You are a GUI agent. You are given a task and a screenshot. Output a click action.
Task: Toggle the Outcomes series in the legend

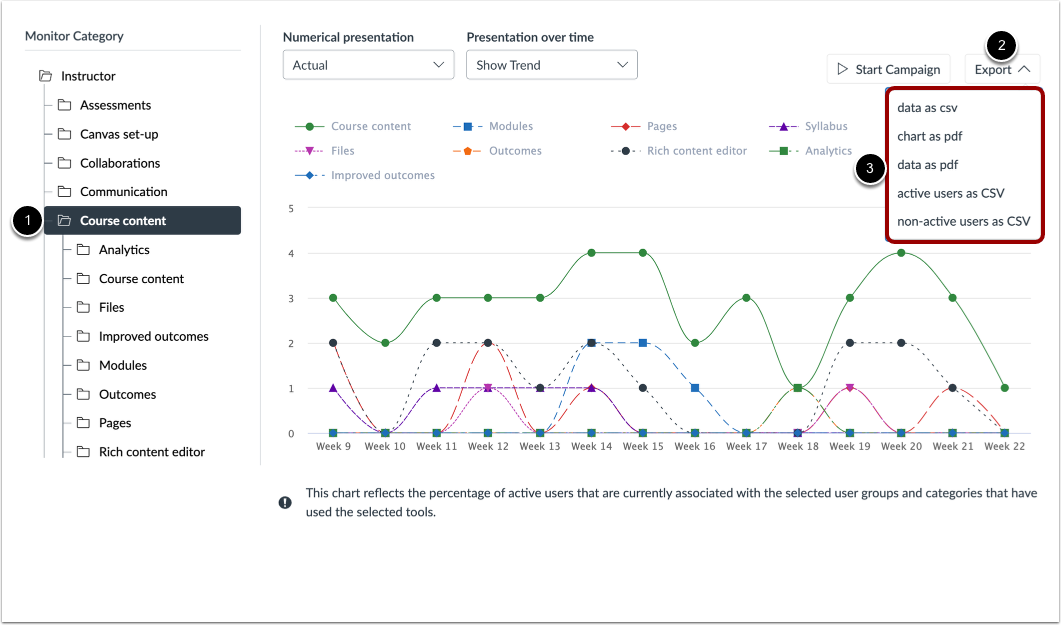[x=510, y=150]
